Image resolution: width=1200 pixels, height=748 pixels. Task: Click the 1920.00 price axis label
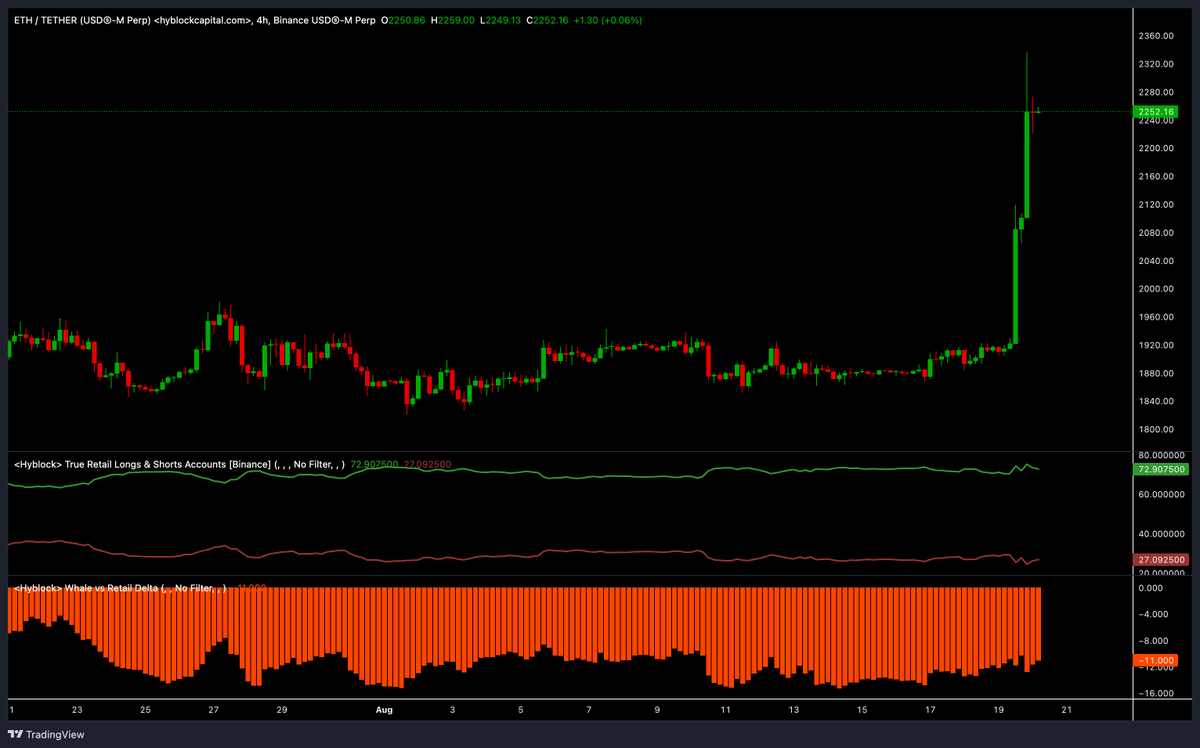click(1154, 345)
